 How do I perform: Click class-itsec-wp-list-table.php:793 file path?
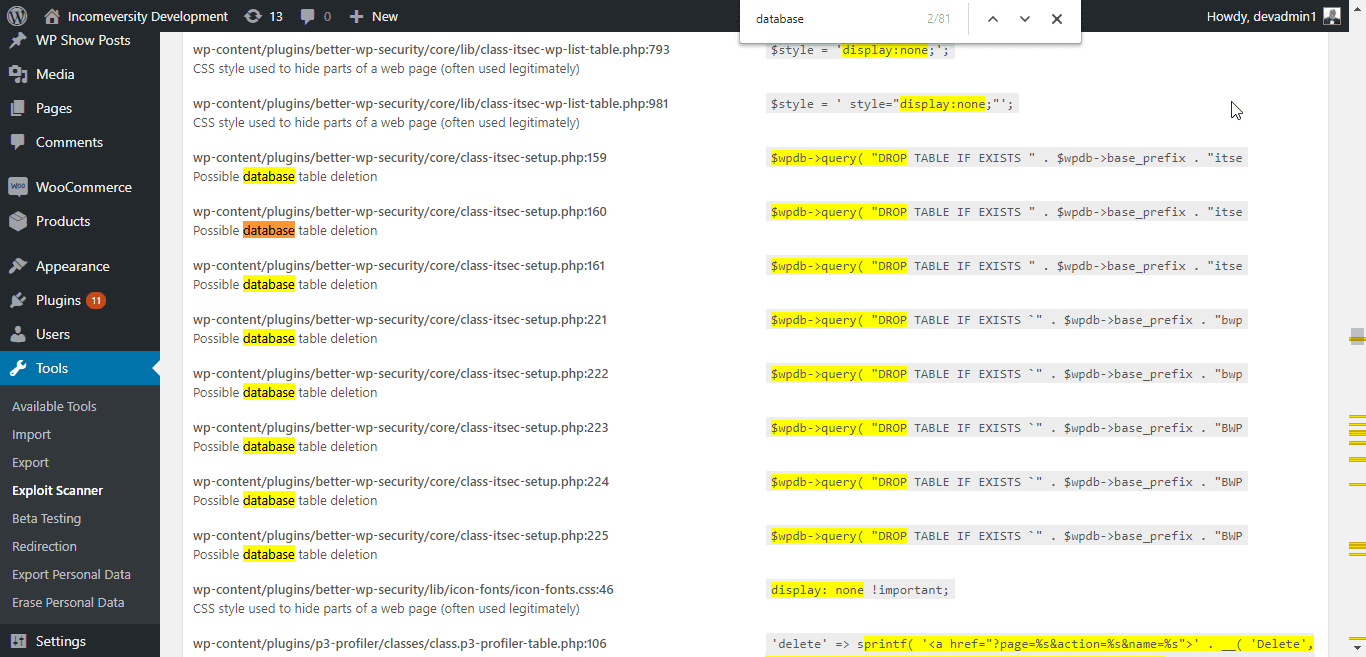(x=431, y=50)
